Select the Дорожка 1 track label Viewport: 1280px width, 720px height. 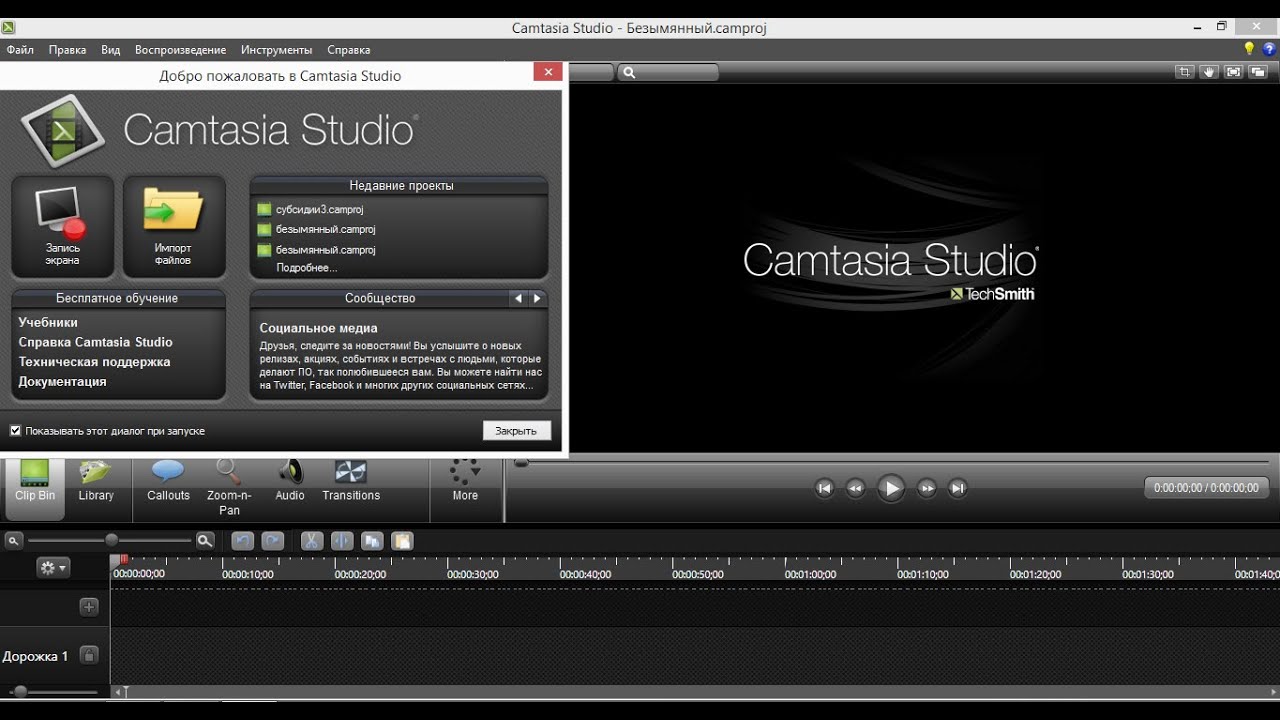pyautogui.click(x=35, y=657)
